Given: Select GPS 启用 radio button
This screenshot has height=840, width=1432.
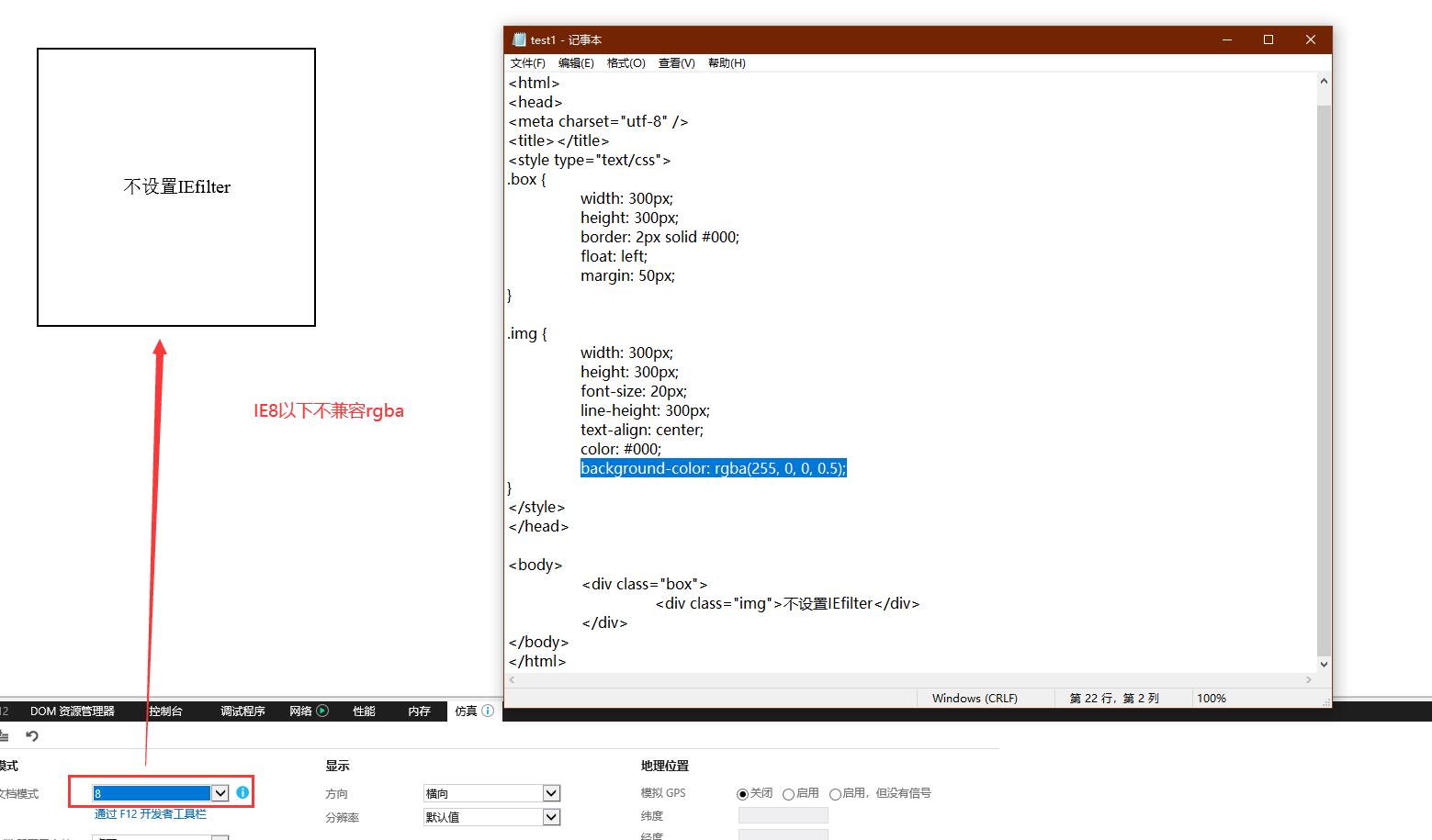Looking at the screenshot, I should pos(788,794).
